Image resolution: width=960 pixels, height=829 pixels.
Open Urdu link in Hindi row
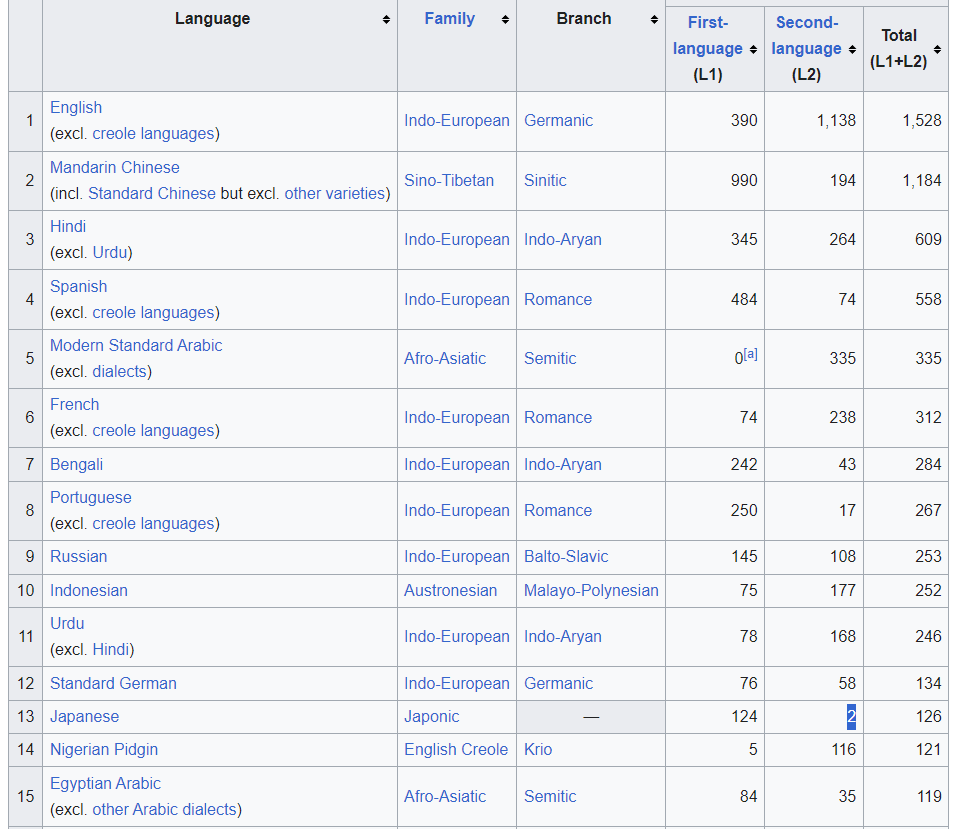click(x=110, y=252)
